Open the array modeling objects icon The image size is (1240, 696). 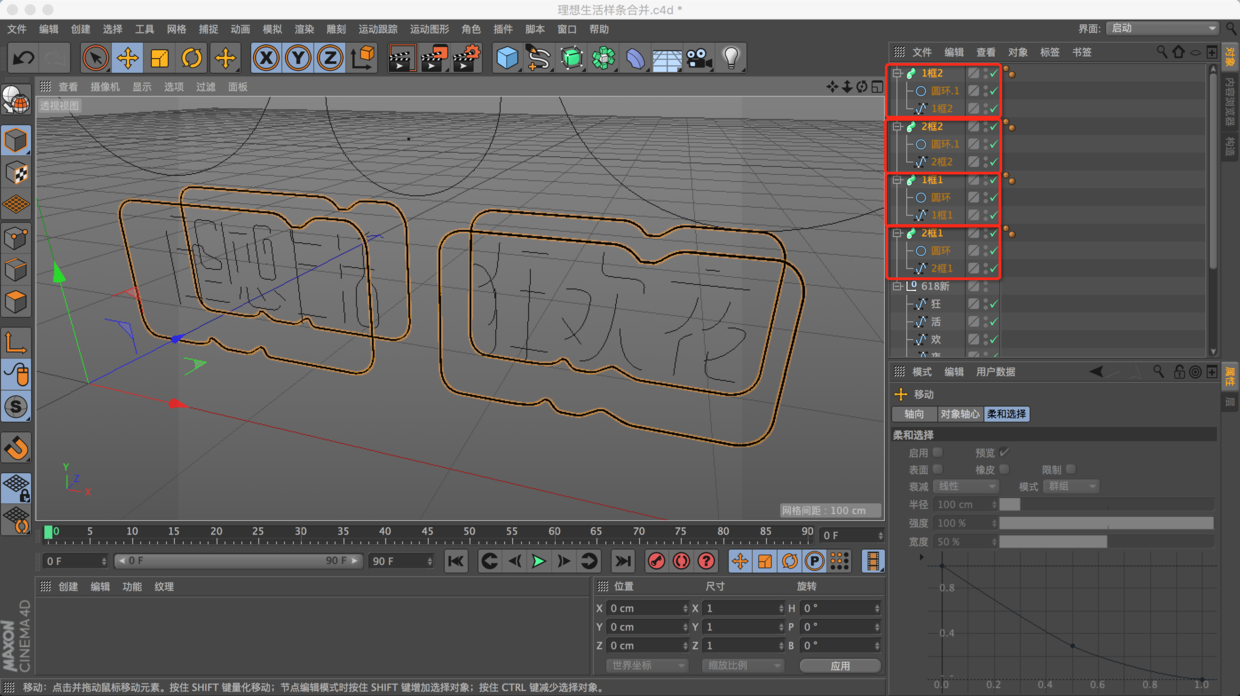(603, 58)
